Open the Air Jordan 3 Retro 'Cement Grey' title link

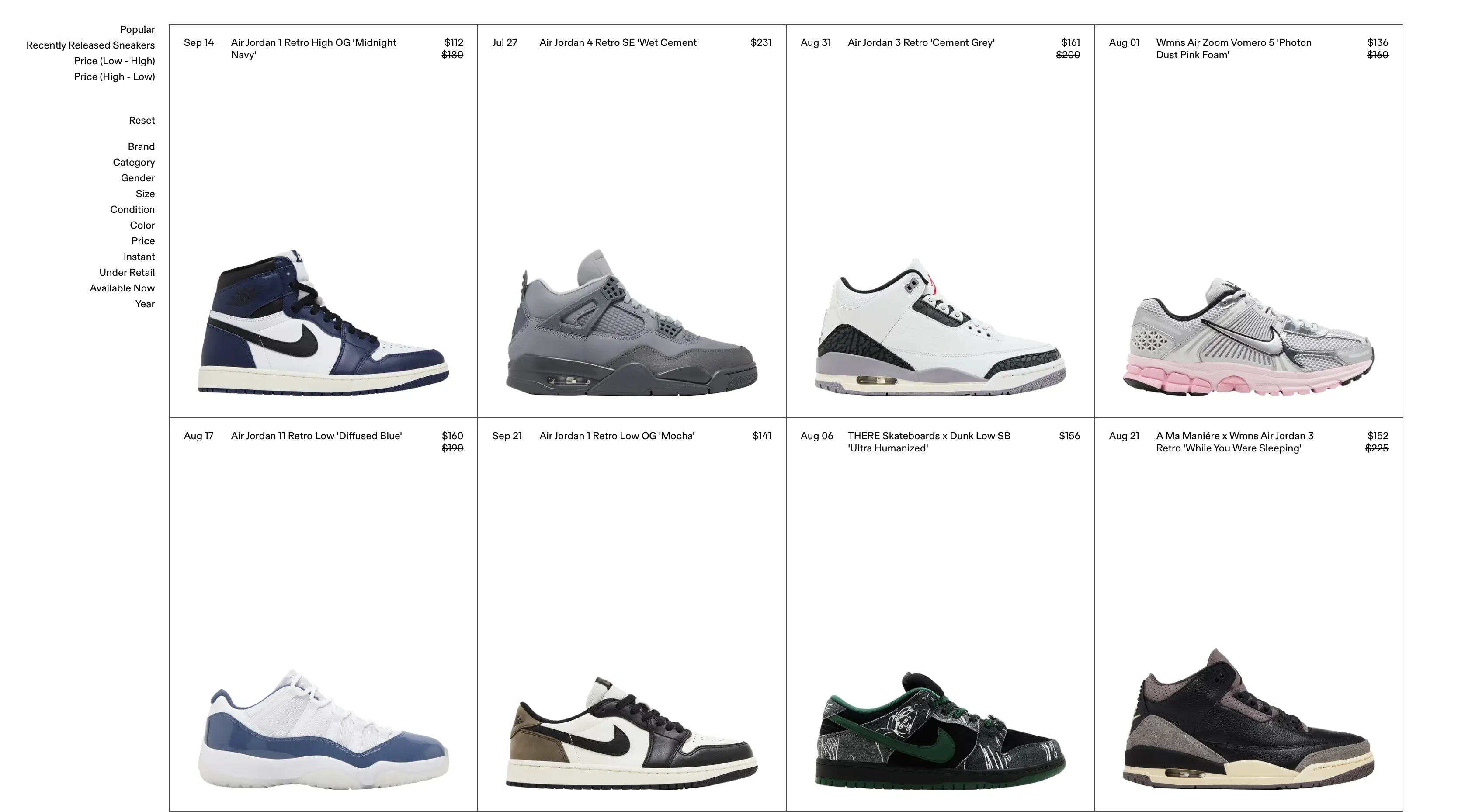click(921, 43)
